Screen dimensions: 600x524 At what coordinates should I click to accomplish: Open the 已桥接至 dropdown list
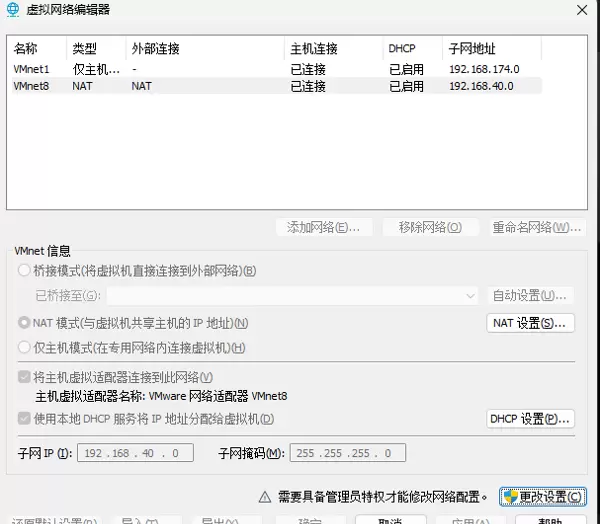(294, 296)
